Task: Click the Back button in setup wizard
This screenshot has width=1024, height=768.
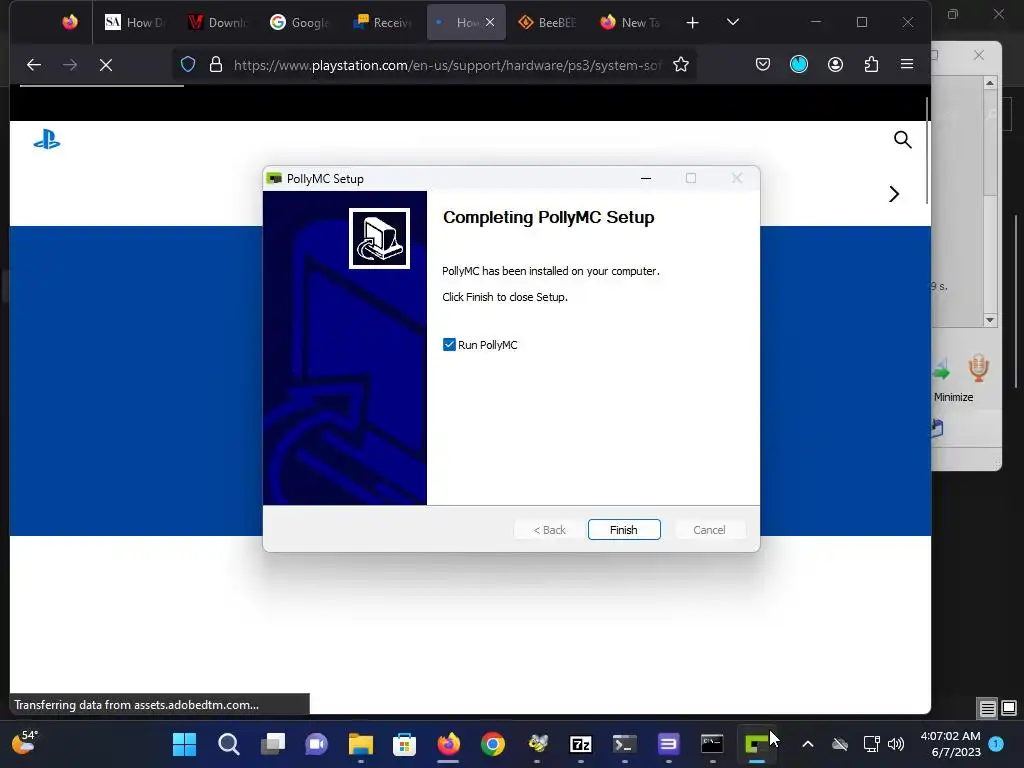Action: pos(549,530)
